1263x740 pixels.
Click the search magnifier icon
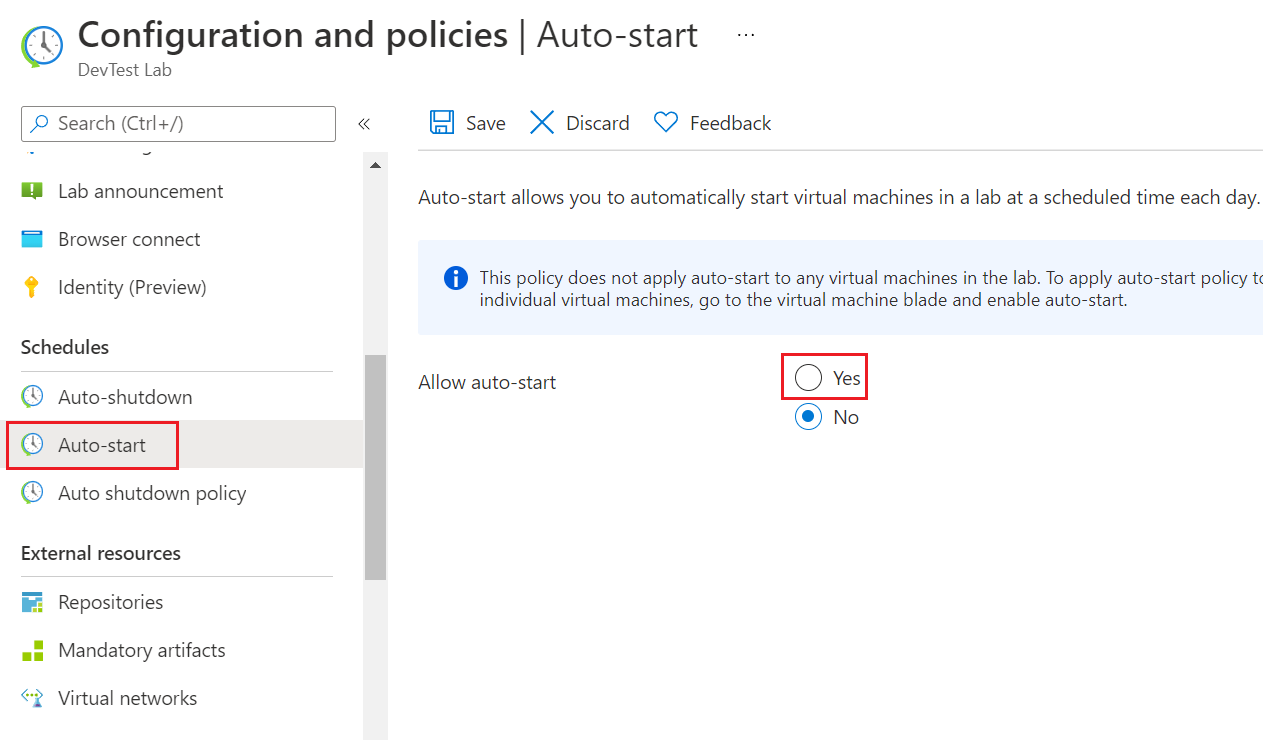pos(40,124)
